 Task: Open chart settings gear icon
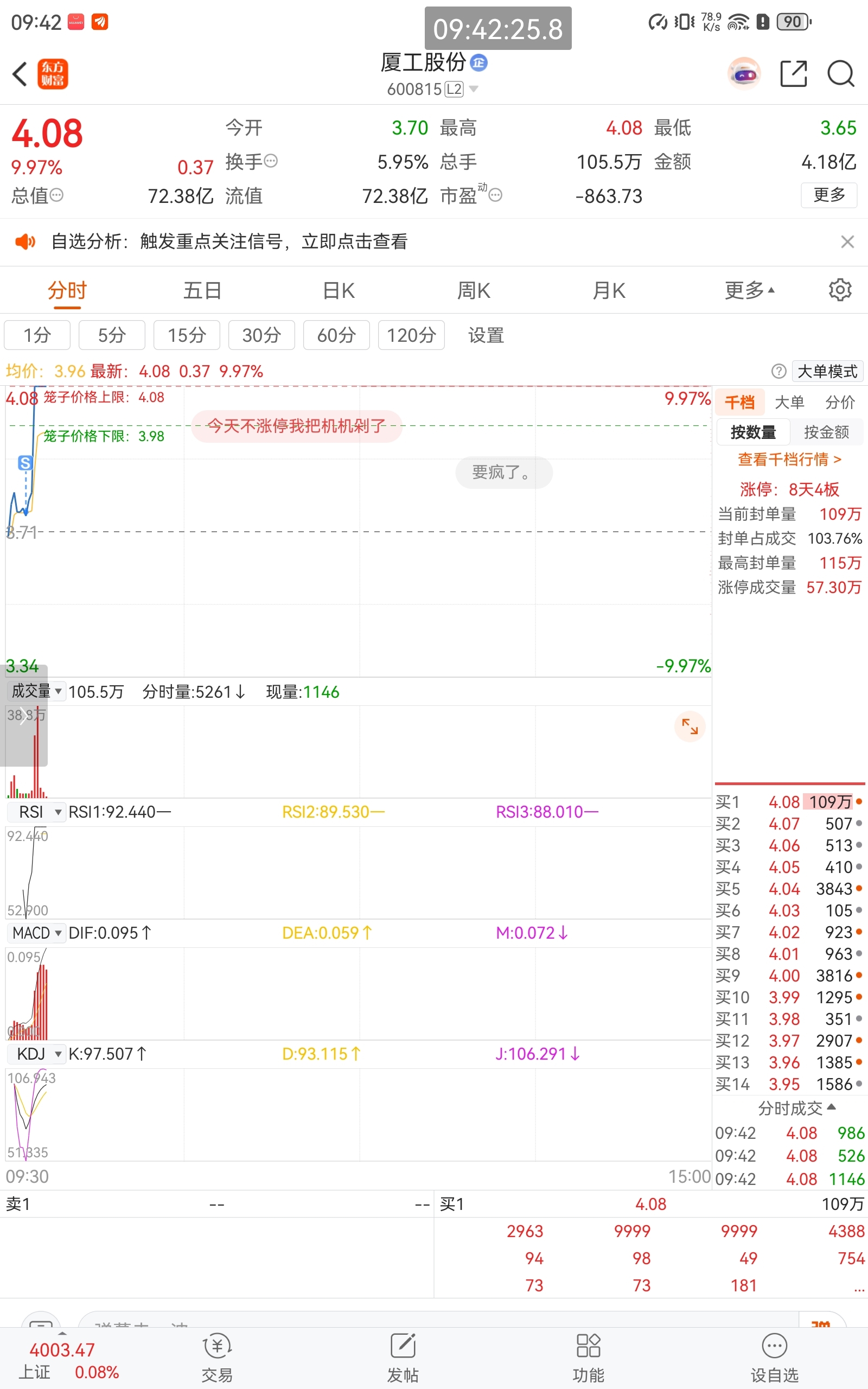(840, 290)
